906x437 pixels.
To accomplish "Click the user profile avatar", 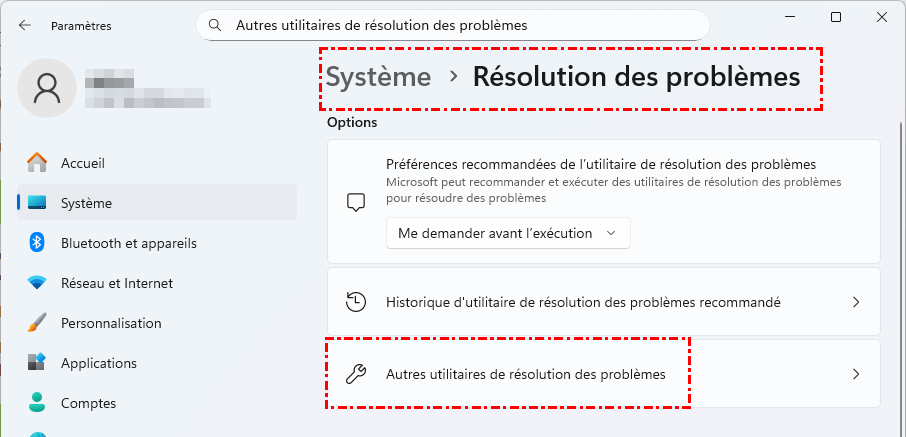I will [47, 87].
